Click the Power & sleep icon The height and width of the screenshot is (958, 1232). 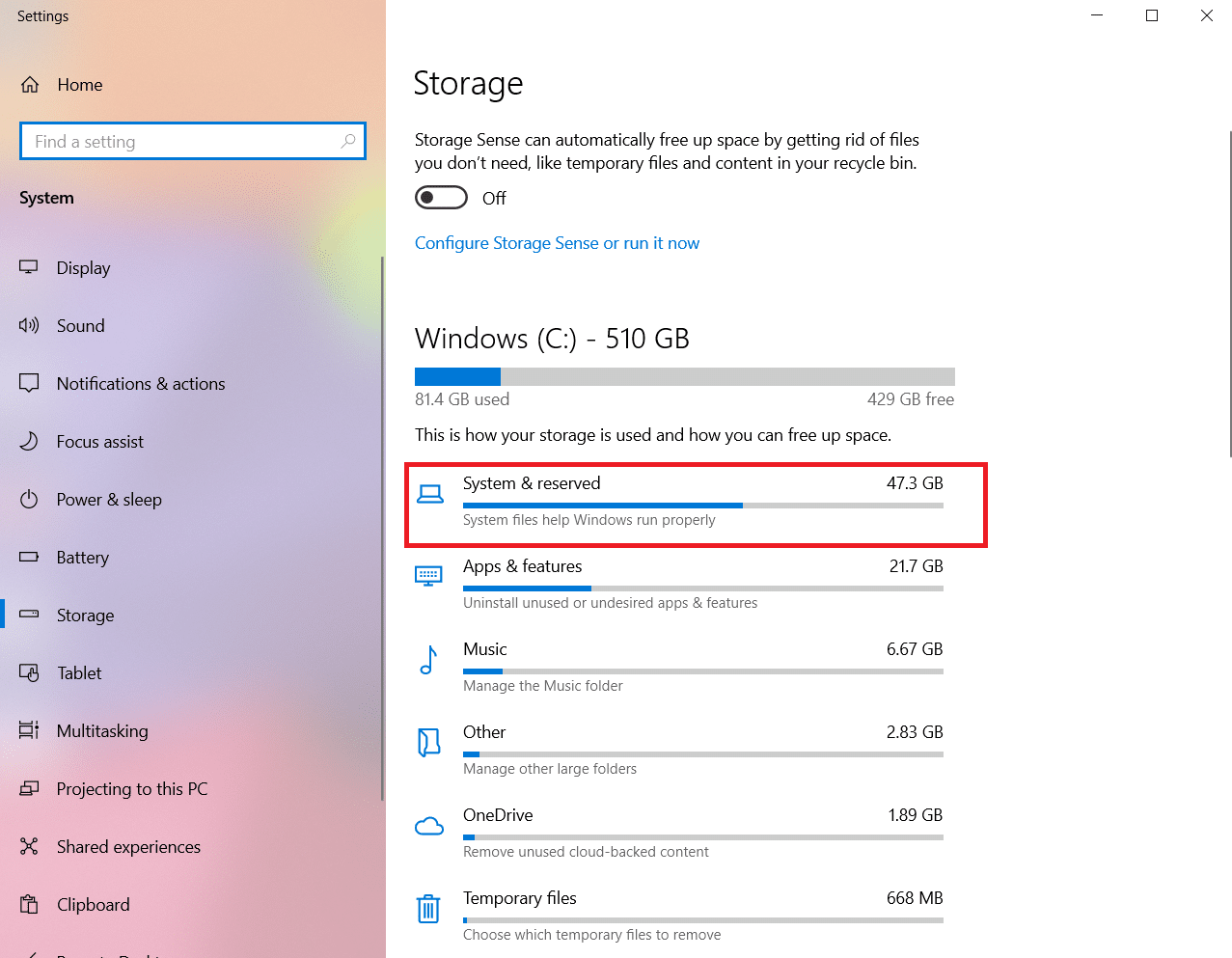29,499
